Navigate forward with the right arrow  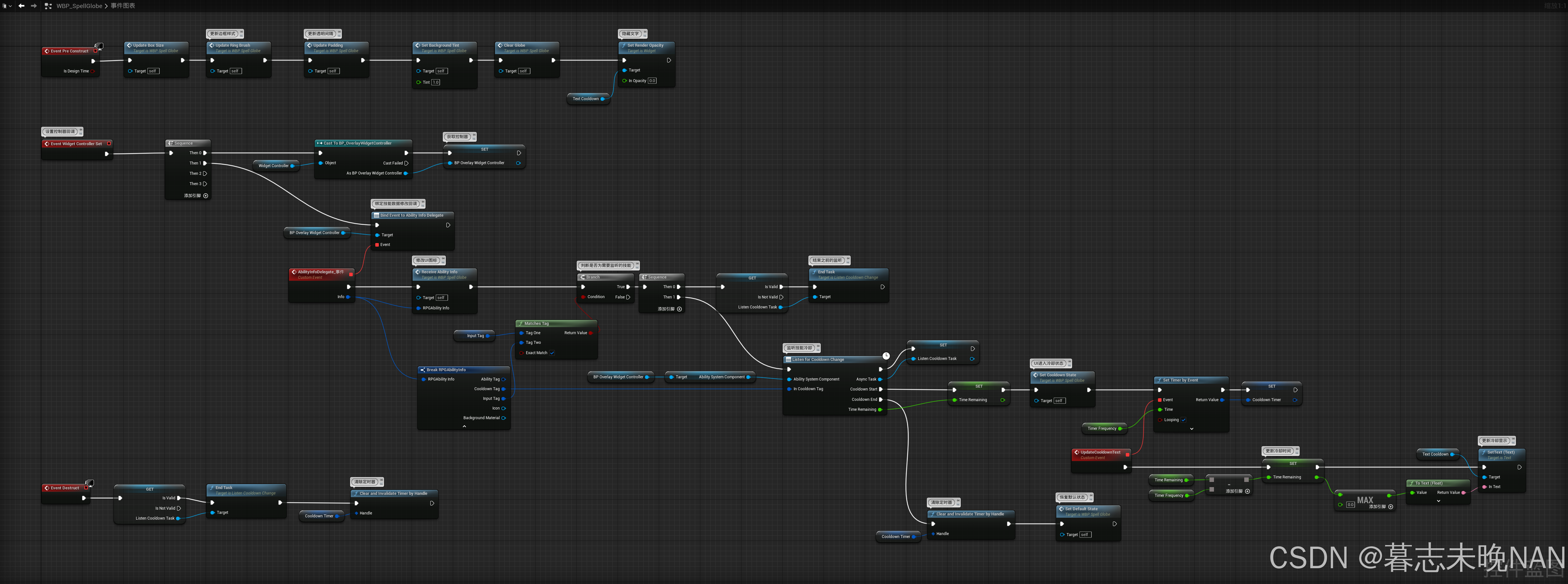[33, 6]
